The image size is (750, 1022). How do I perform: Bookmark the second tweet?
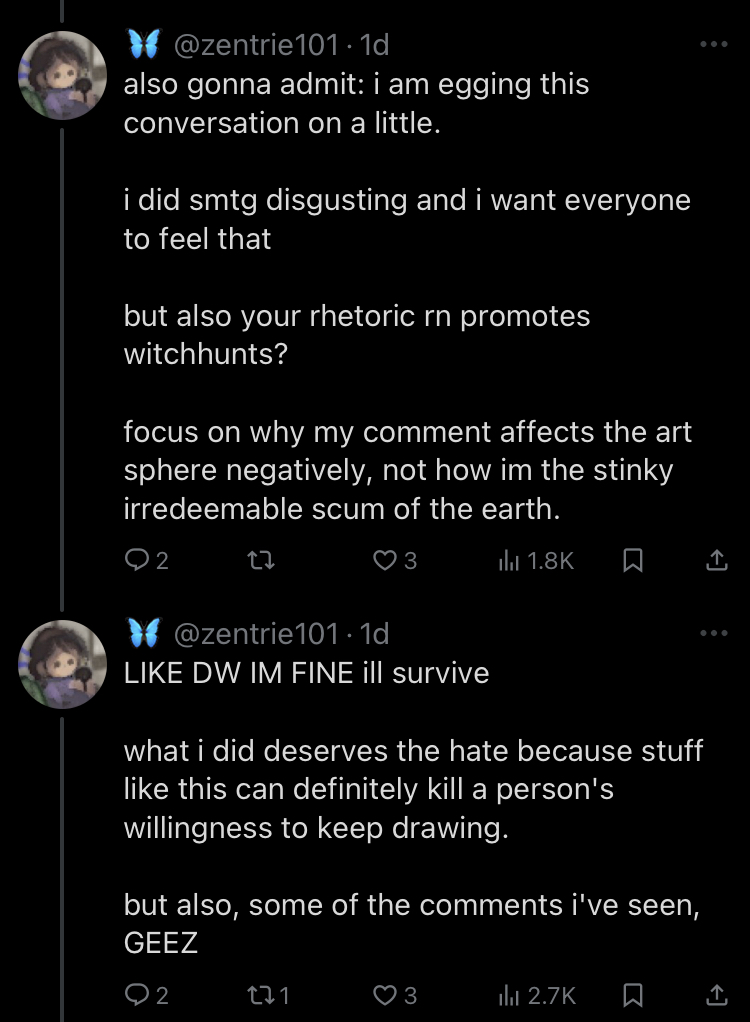tap(633, 995)
